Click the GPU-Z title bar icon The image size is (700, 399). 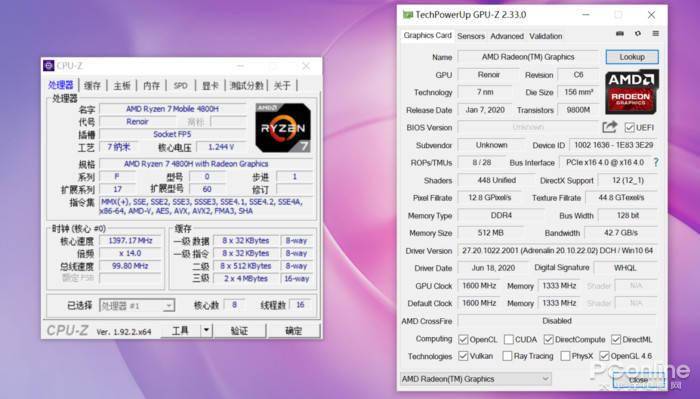[x=407, y=15]
